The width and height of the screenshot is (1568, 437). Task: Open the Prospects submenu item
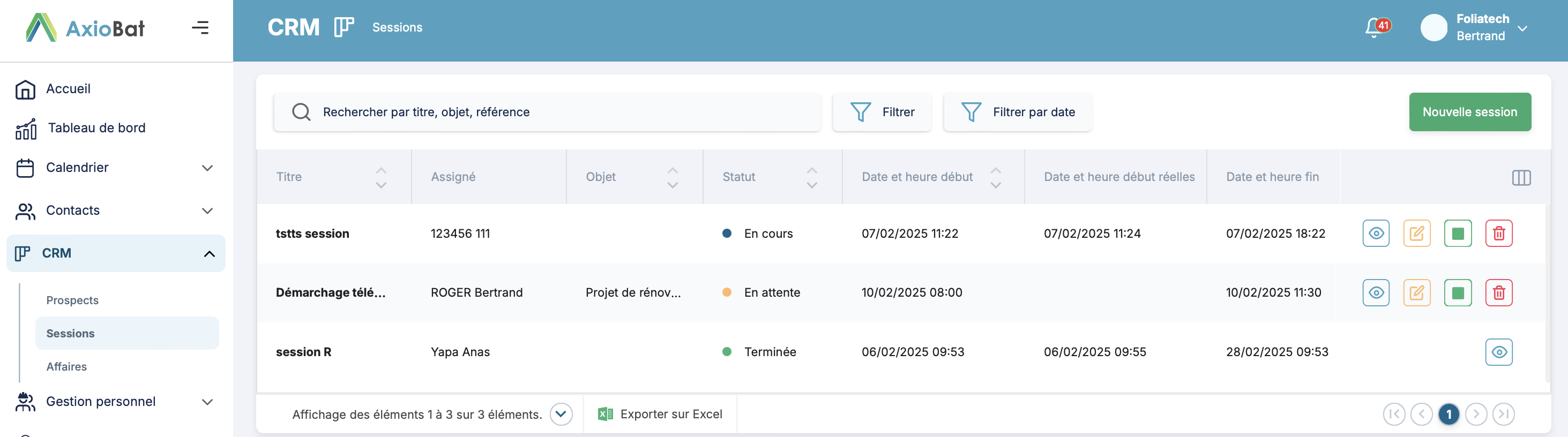[x=72, y=300]
